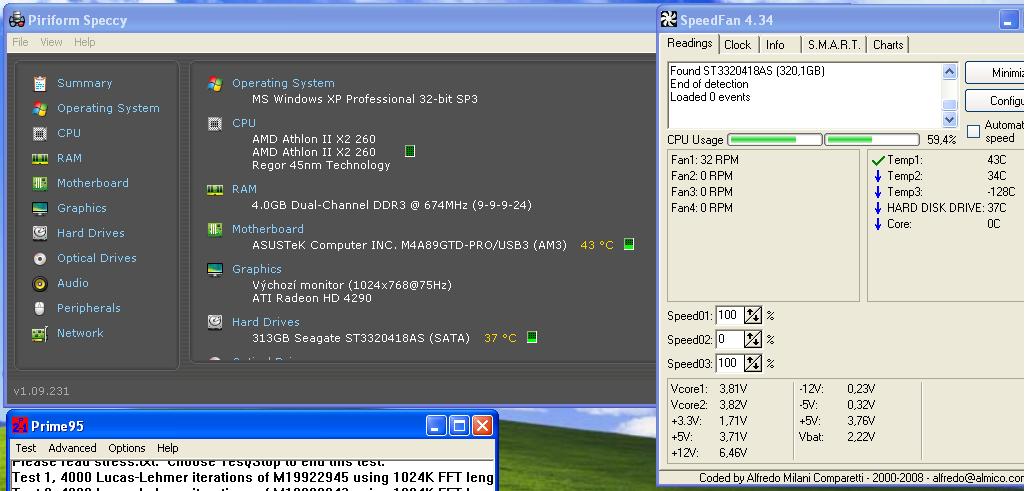This screenshot has height=491, width=1030.
Task: Click the green indicator next to 43 °C
Action: pyautogui.click(x=629, y=245)
